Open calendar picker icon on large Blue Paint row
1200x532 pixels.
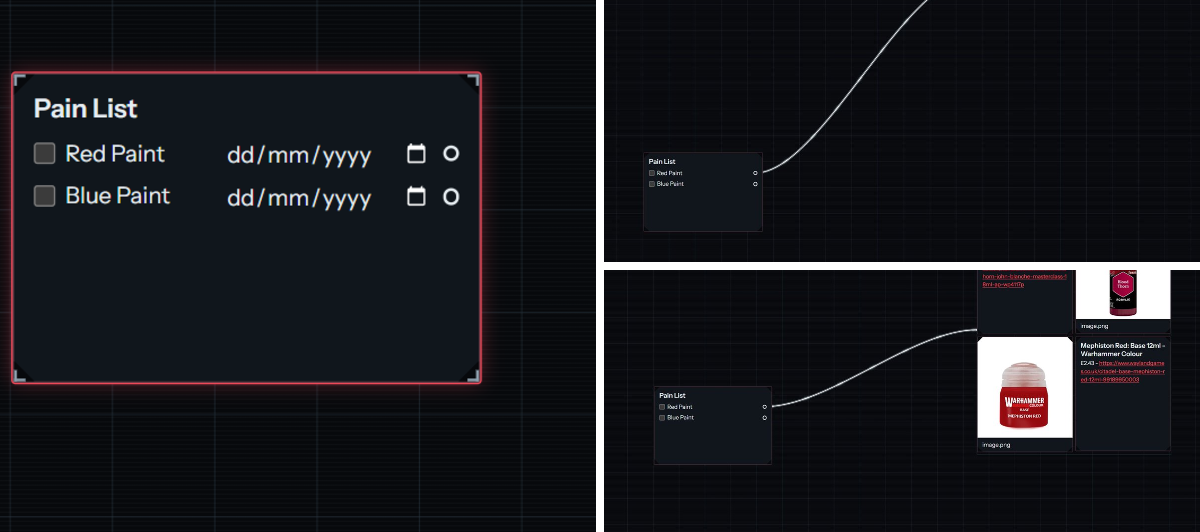tap(417, 196)
